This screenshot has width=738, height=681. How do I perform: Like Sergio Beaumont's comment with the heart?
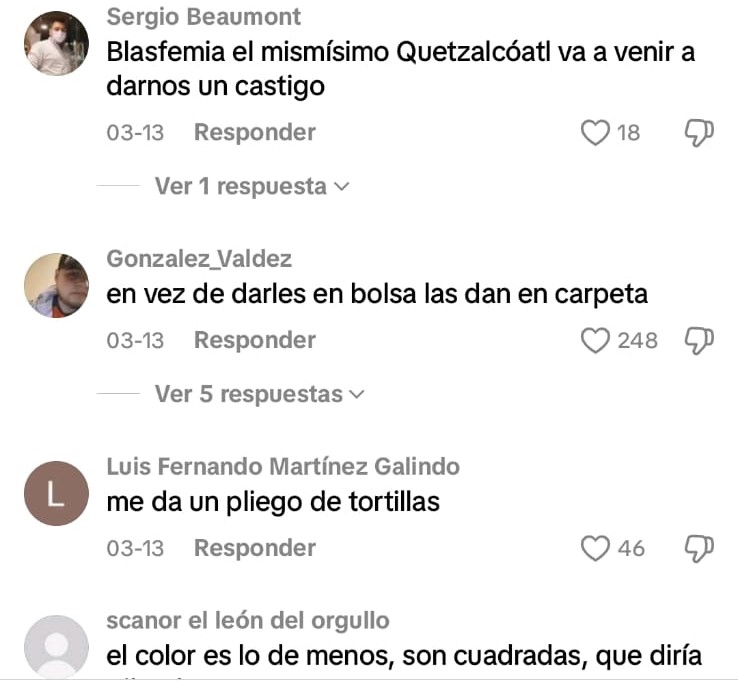coord(595,133)
